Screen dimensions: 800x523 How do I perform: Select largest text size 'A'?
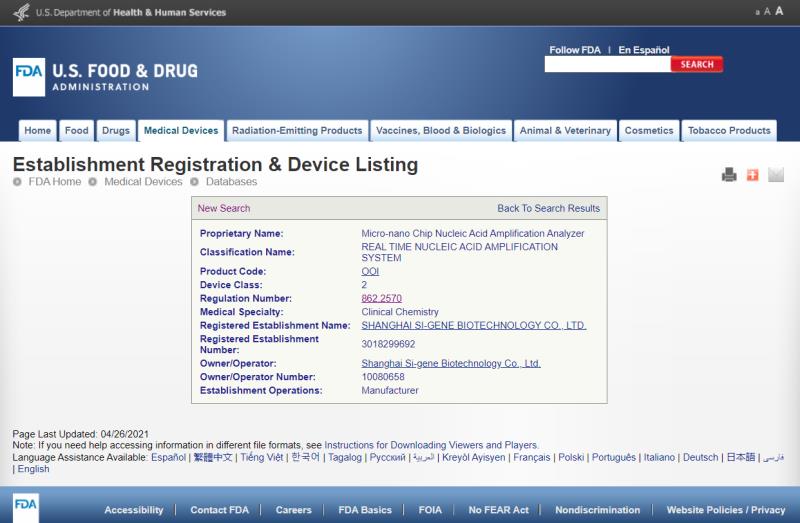coord(779,11)
